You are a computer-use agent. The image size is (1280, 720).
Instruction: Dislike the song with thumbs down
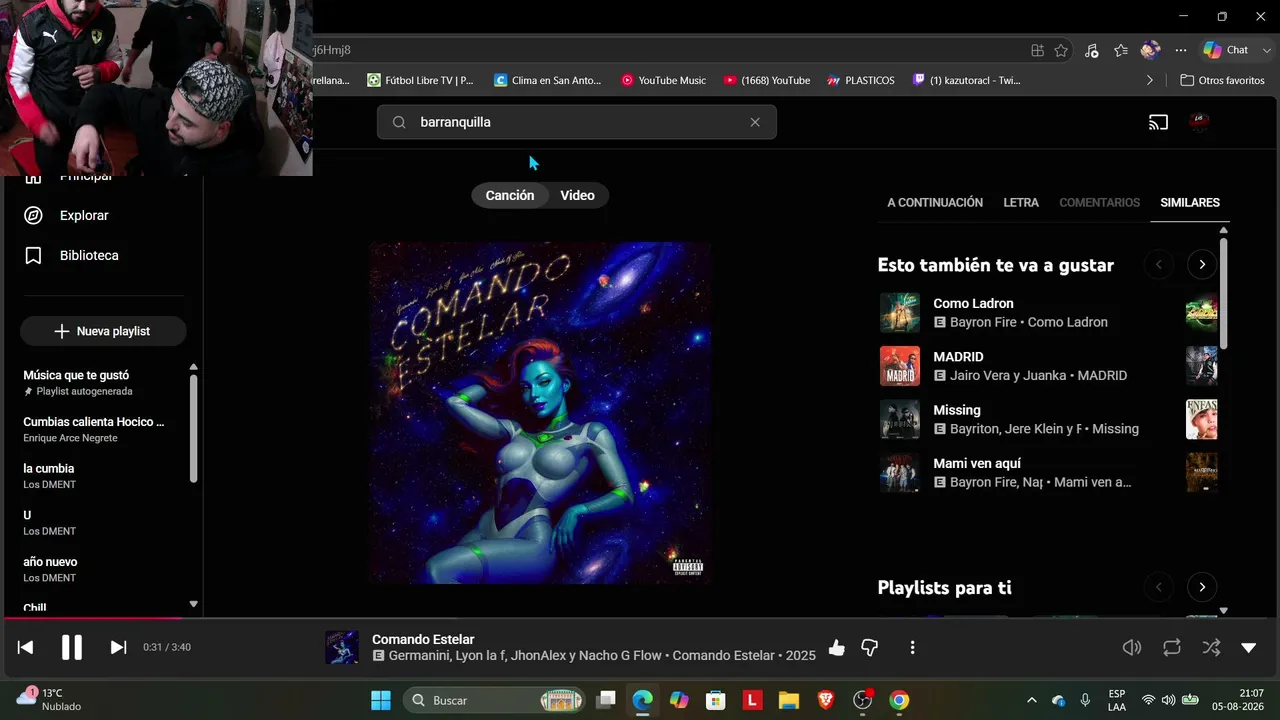tap(870, 648)
